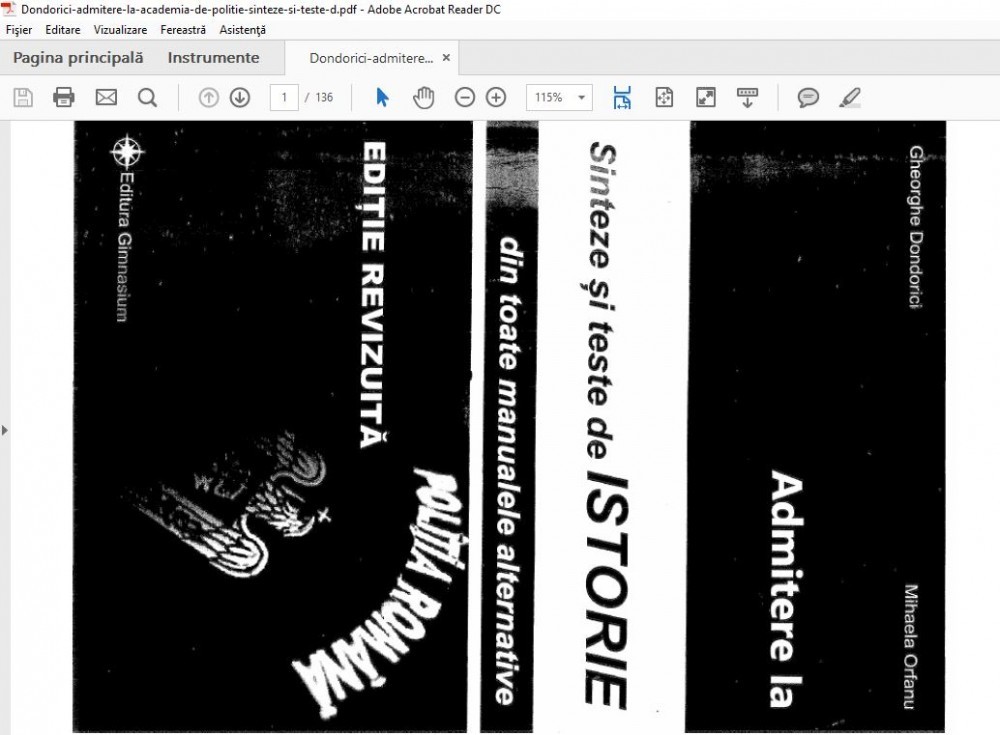Image resolution: width=1000 pixels, height=735 pixels.
Task: Zoom out with the minus button
Action: [465, 98]
